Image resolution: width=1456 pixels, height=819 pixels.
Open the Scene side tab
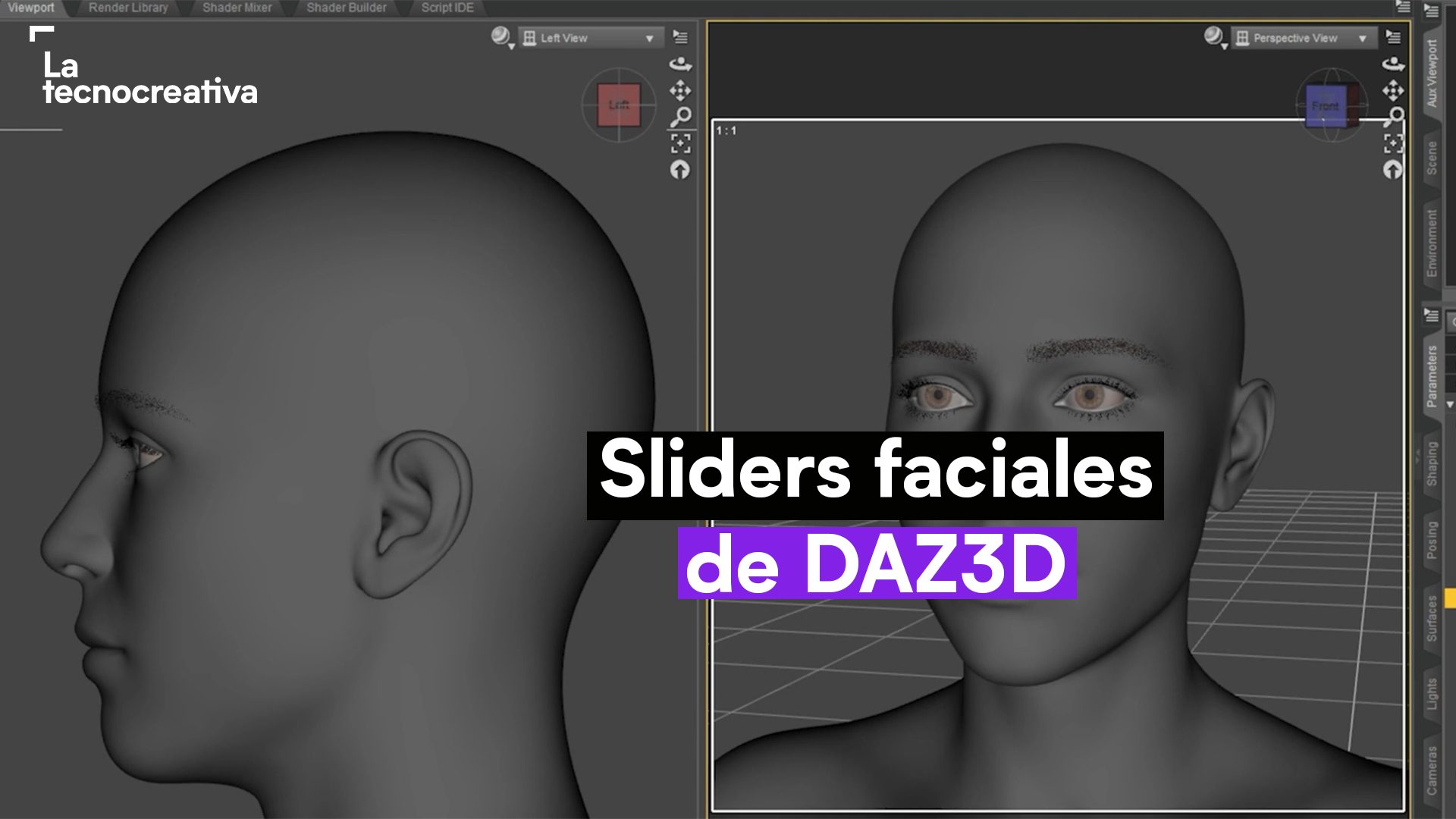(1431, 158)
